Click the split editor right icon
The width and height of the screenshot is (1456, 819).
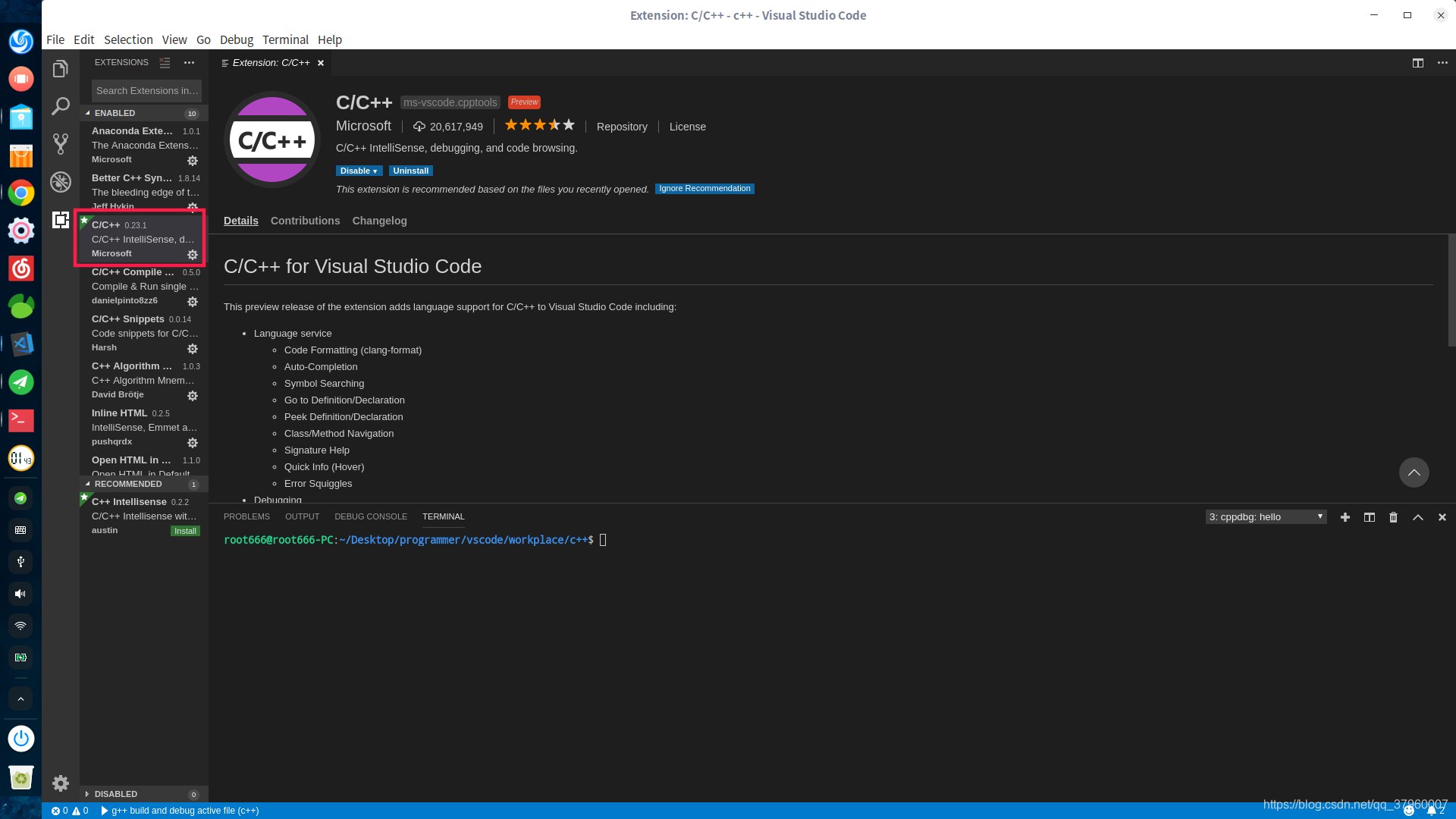[1418, 63]
